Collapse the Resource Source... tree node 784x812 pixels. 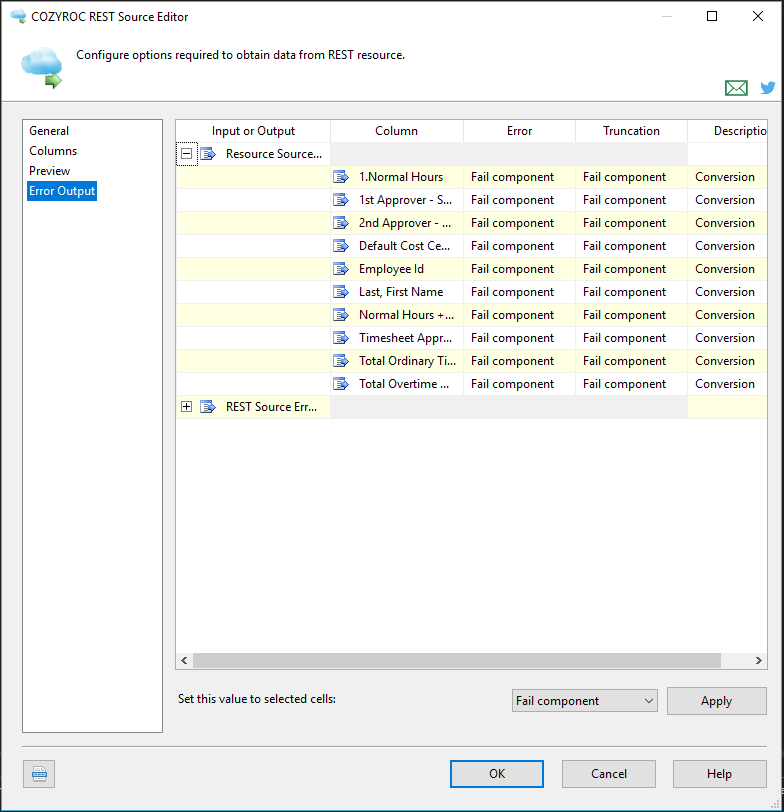[186, 154]
